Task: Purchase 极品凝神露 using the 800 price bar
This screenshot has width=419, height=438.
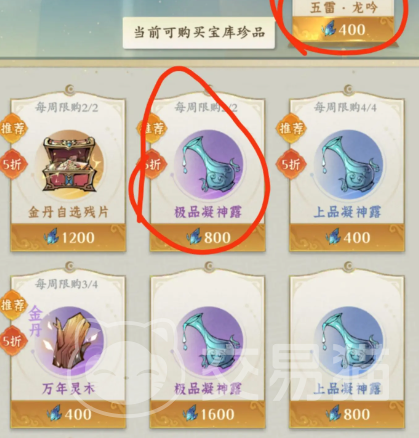Action: pos(208,237)
